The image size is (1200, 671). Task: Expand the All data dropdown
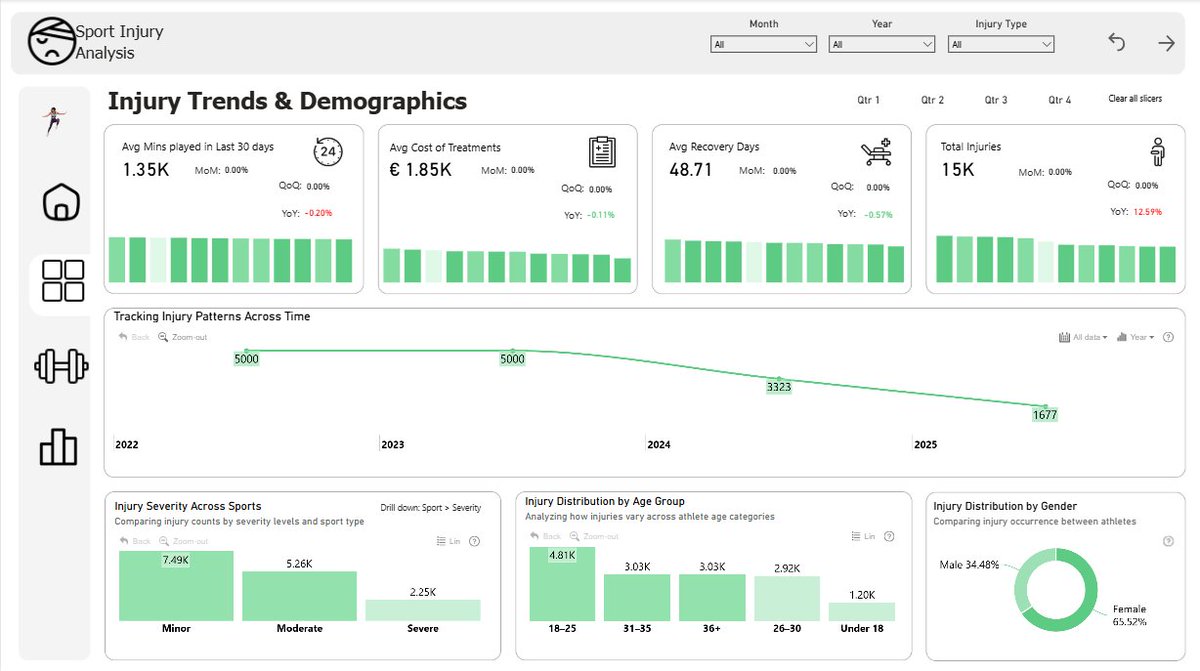1082,337
